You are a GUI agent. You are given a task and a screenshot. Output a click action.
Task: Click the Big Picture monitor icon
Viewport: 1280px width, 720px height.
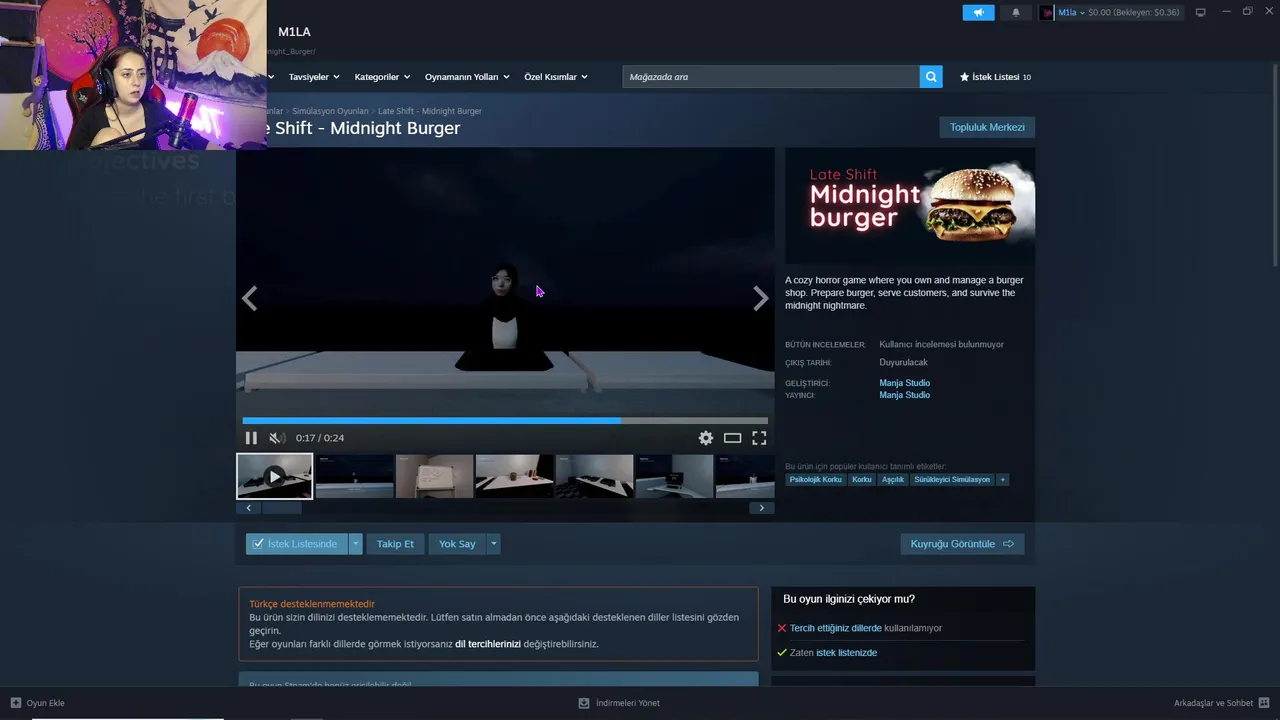[1201, 12]
